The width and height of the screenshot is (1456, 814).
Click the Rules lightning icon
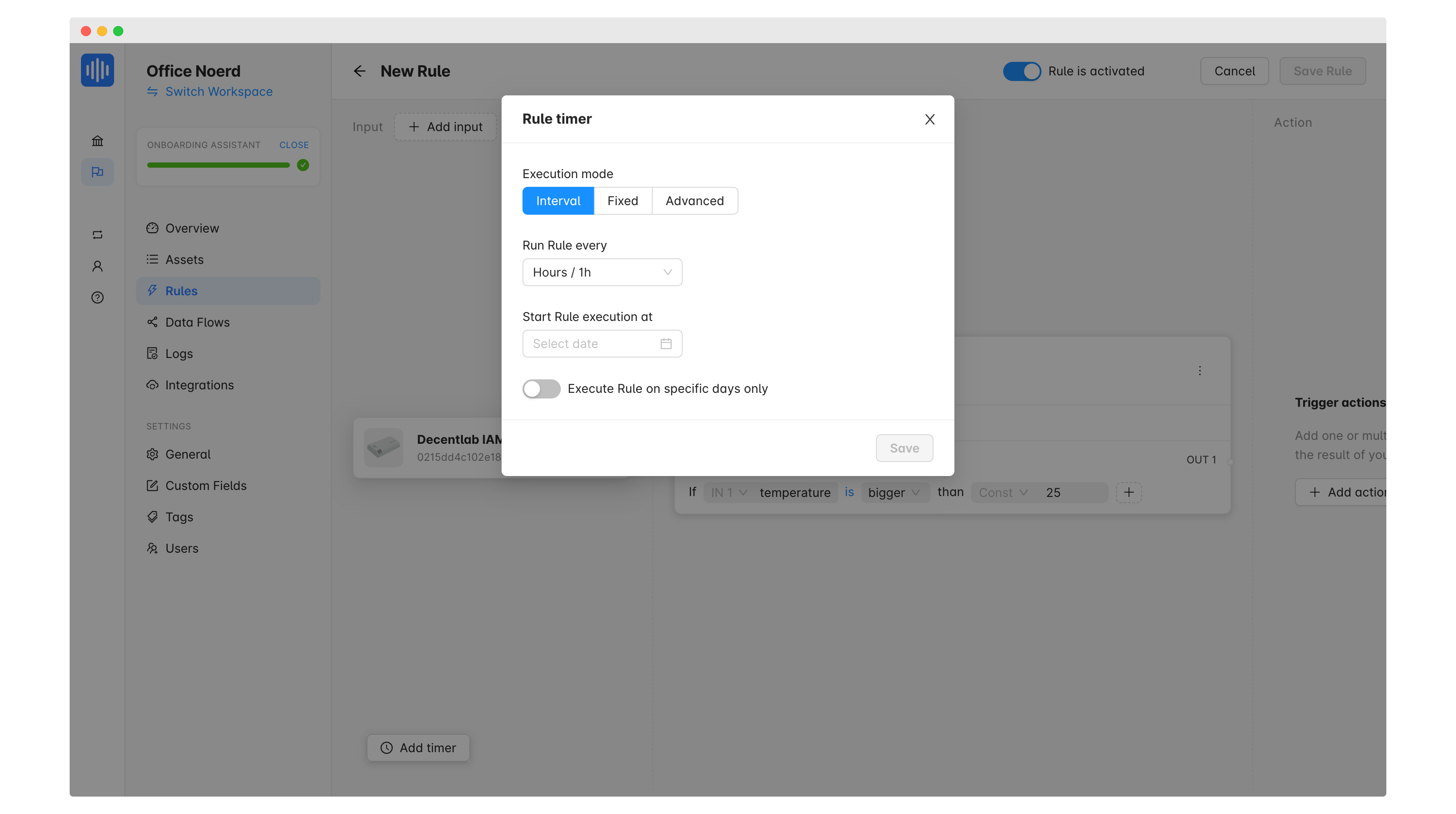pos(152,290)
